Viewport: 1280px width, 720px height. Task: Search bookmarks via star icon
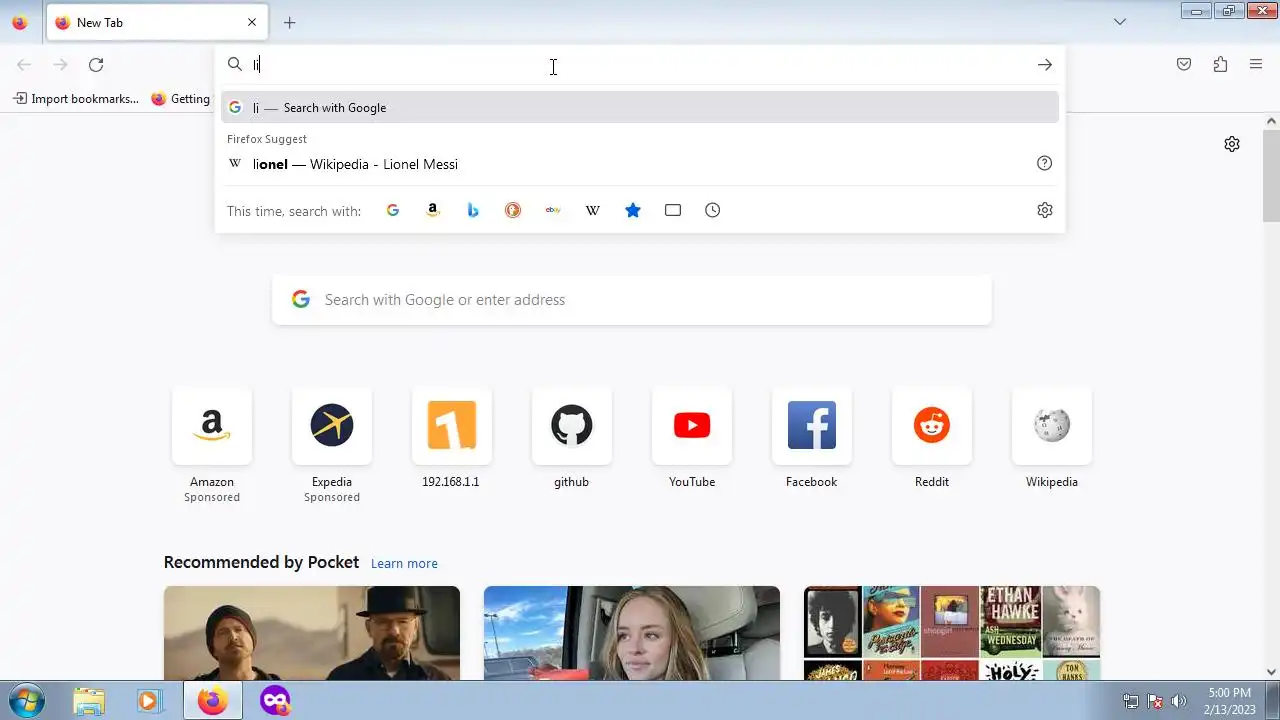click(x=633, y=210)
